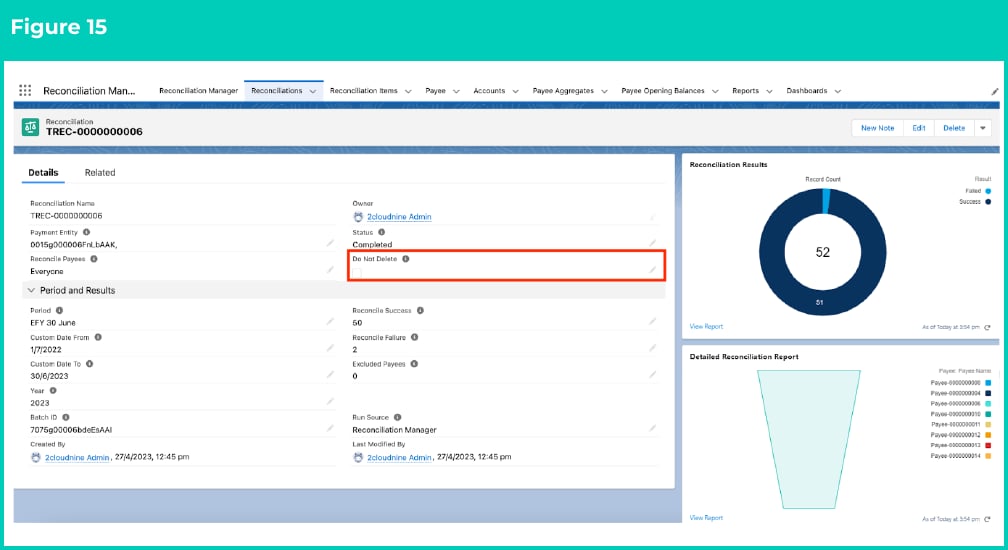Click the Success legend color swatch

(988, 202)
